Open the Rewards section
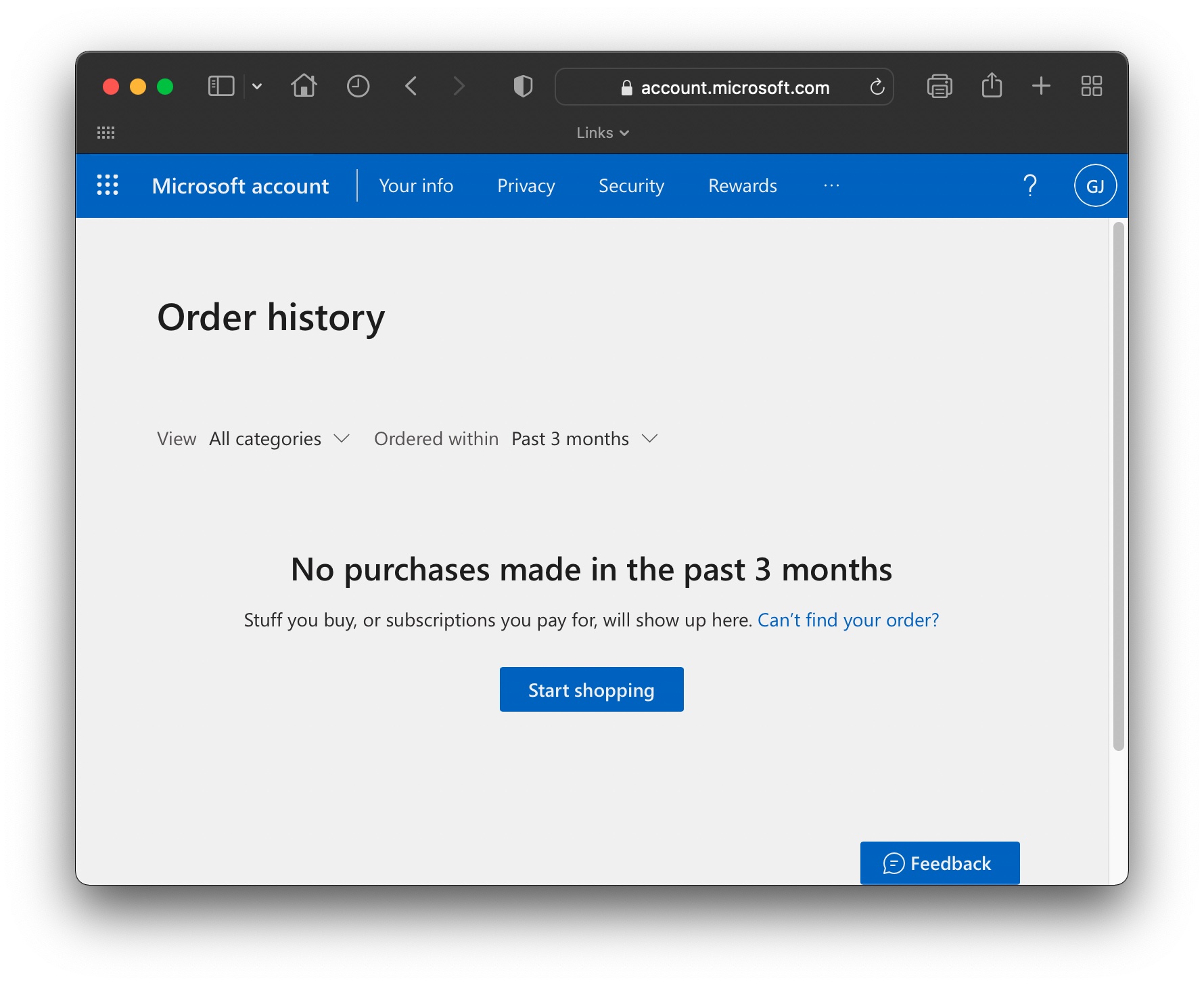This screenshot has width=1204, height=985. (x=741, y=185)
